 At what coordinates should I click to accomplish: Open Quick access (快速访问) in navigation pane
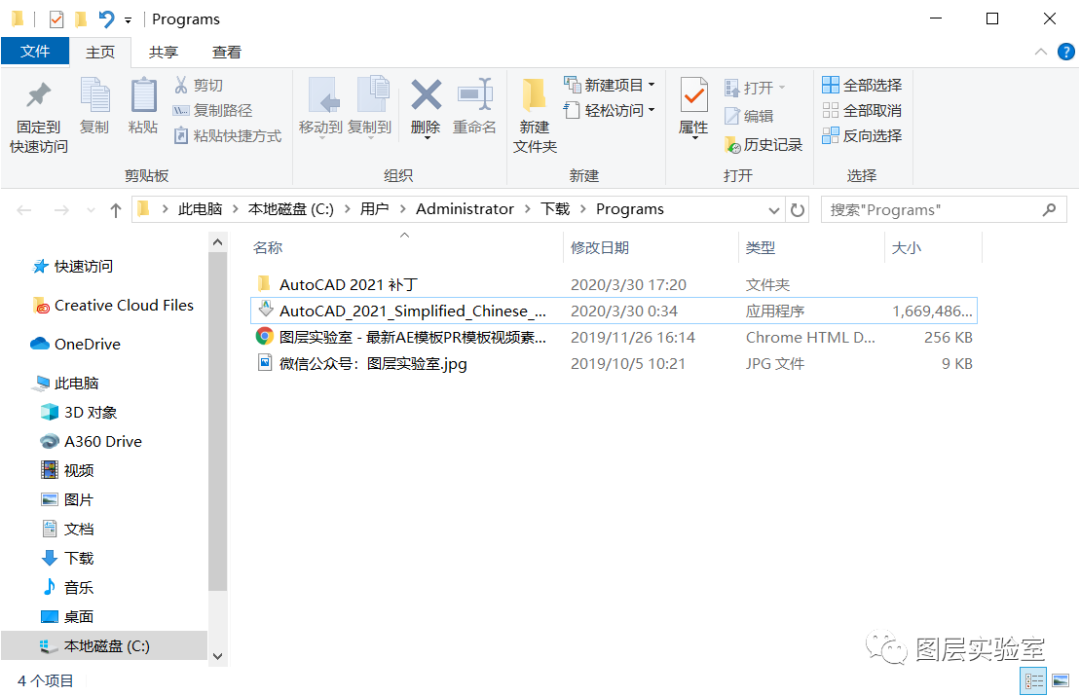pyautogui.click(x=73, y=267)
